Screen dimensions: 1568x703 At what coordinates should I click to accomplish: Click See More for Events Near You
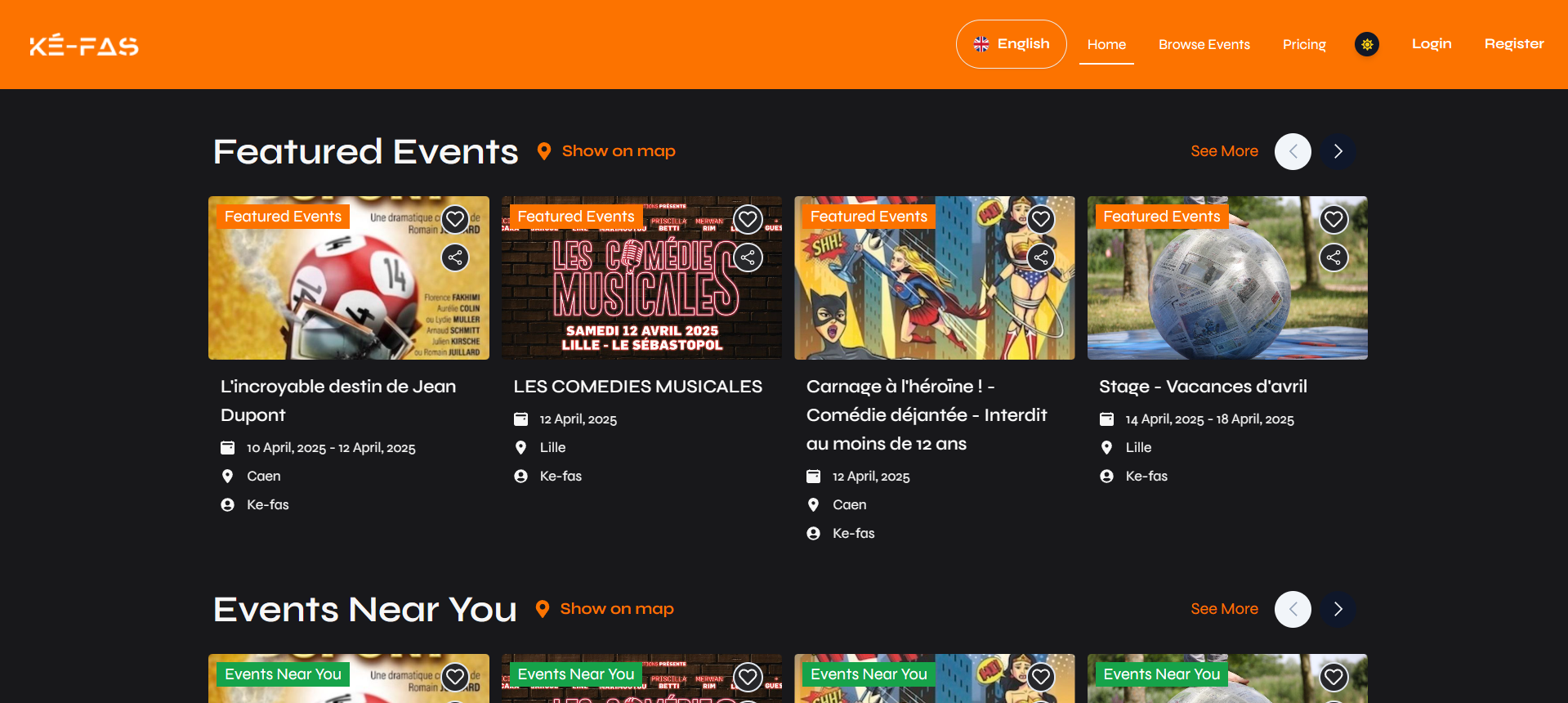coord(1224,609)
